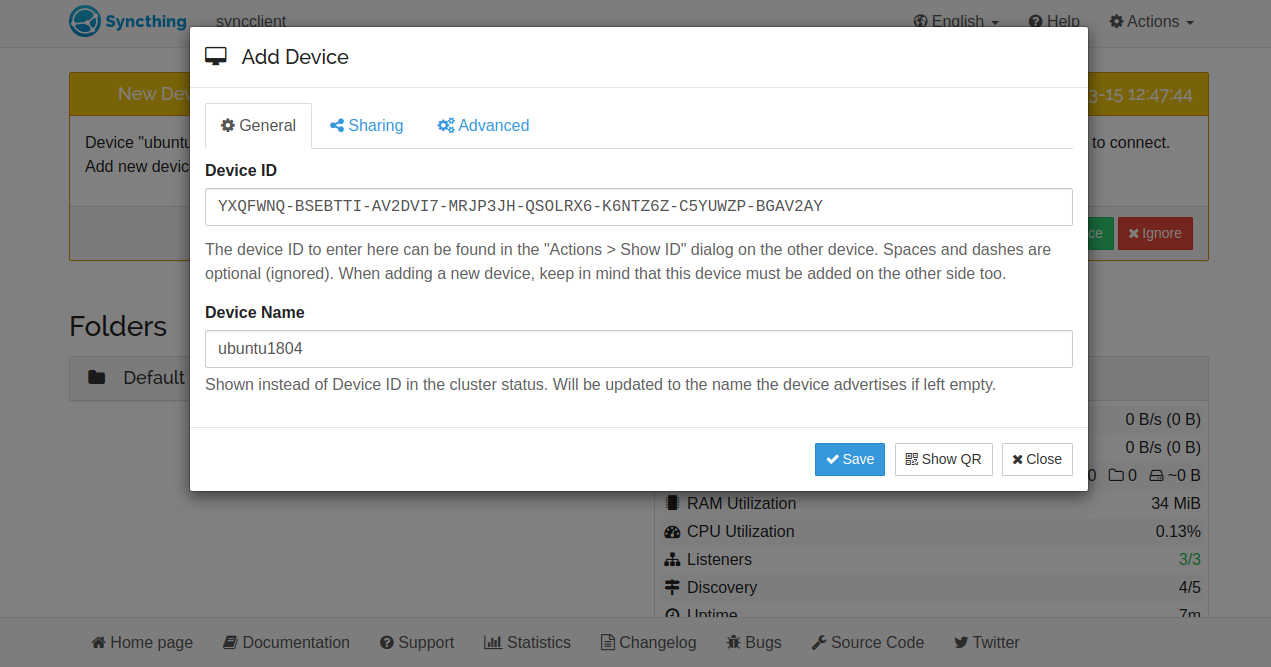The width and height of the screenshot is (1271, 667).
Task: Open the Help link
Action: tap(1054, 21)
